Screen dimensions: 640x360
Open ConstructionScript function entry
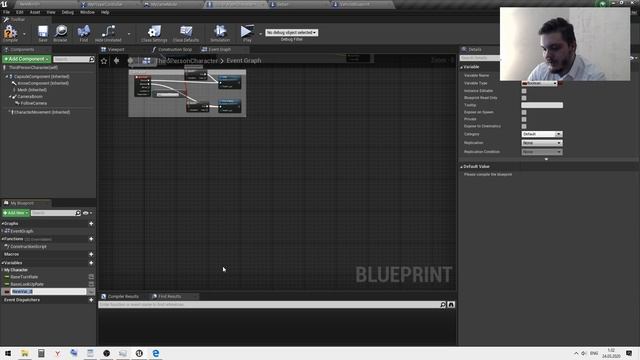(28, 247)
